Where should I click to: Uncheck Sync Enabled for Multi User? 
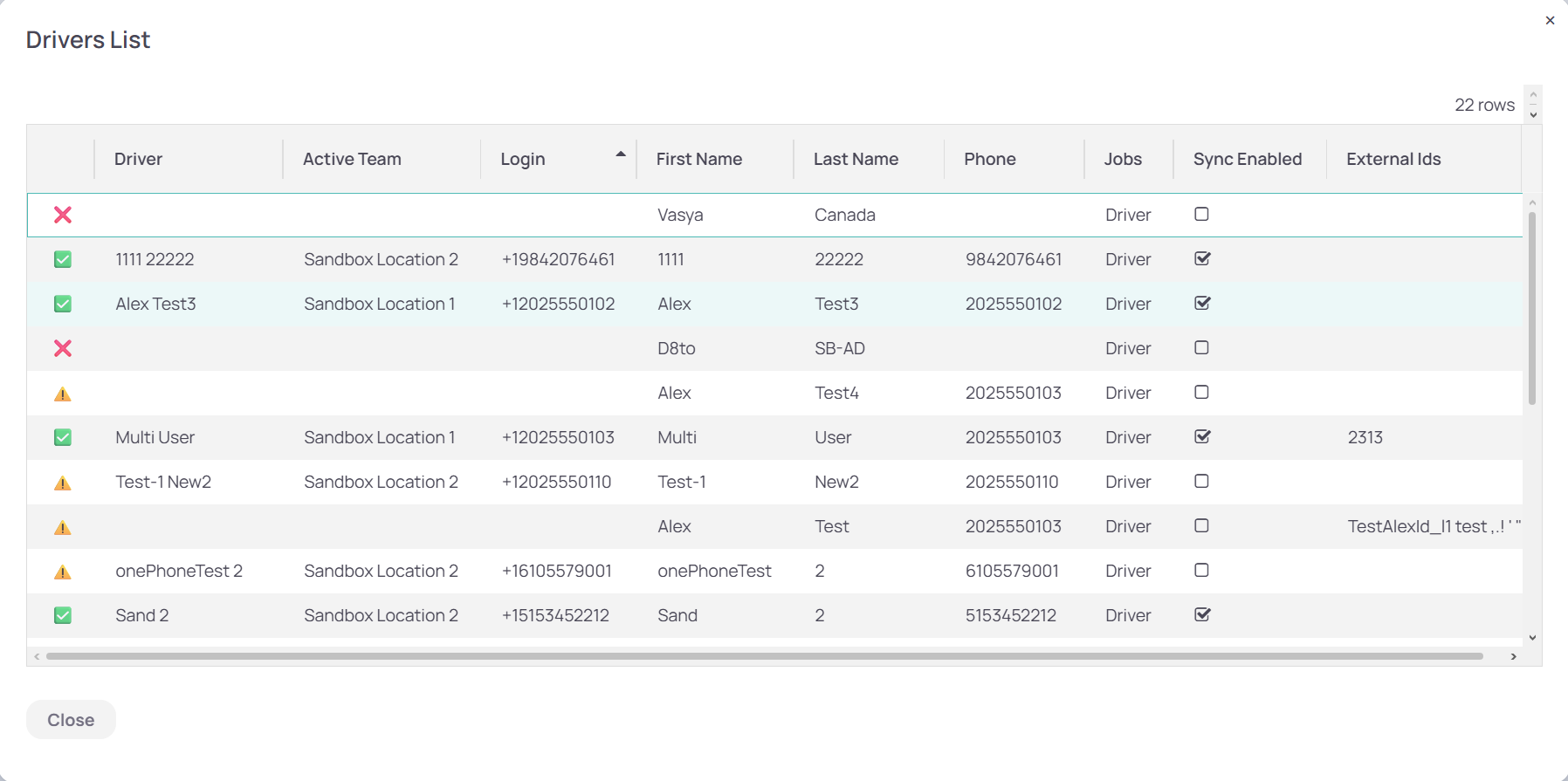click(x=1202, y=436)
